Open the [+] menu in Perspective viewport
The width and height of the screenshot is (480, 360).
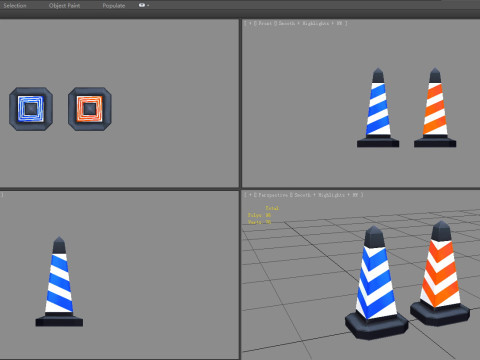pos(250,195)
